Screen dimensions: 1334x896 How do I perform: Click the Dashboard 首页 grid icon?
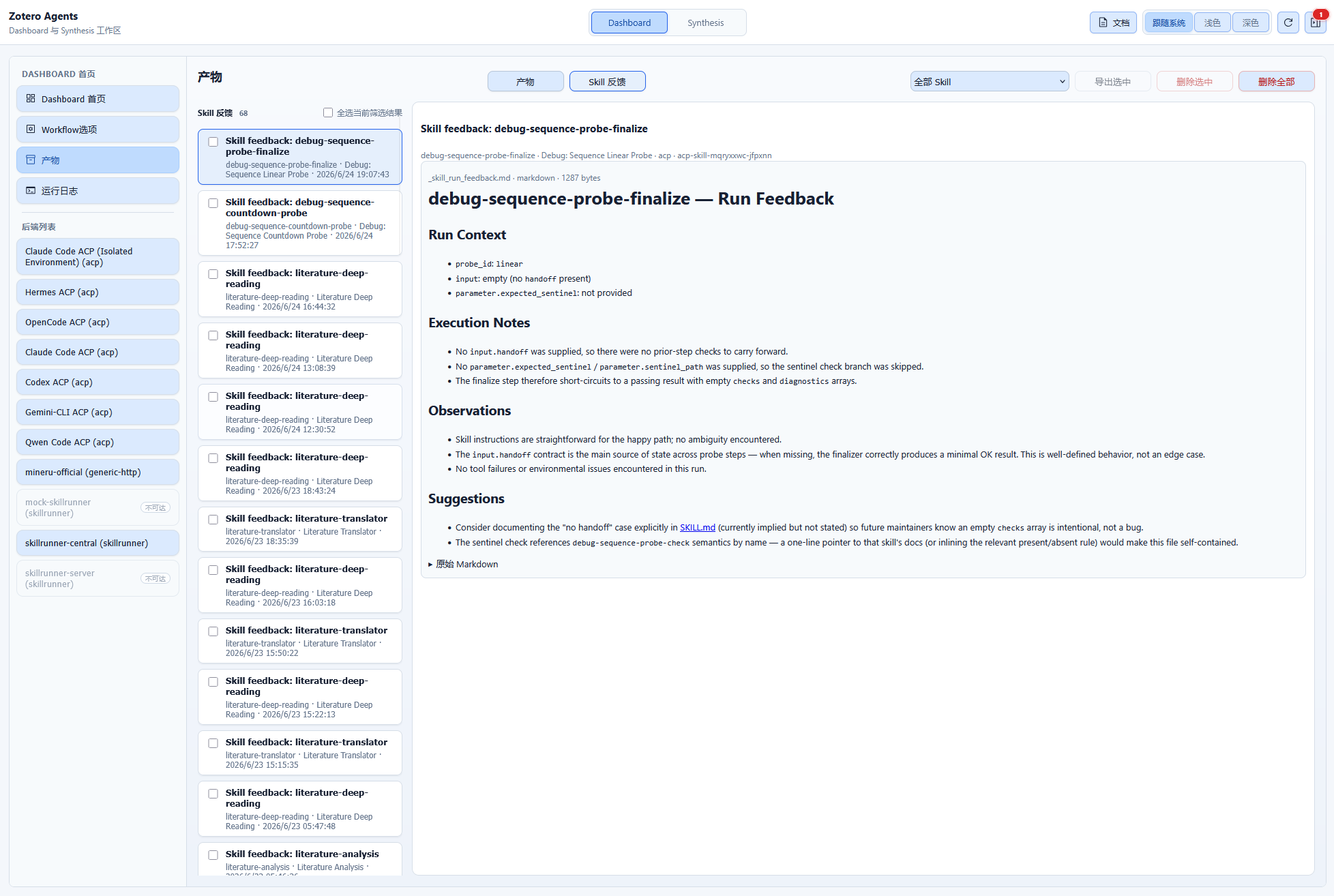point(31,98)
